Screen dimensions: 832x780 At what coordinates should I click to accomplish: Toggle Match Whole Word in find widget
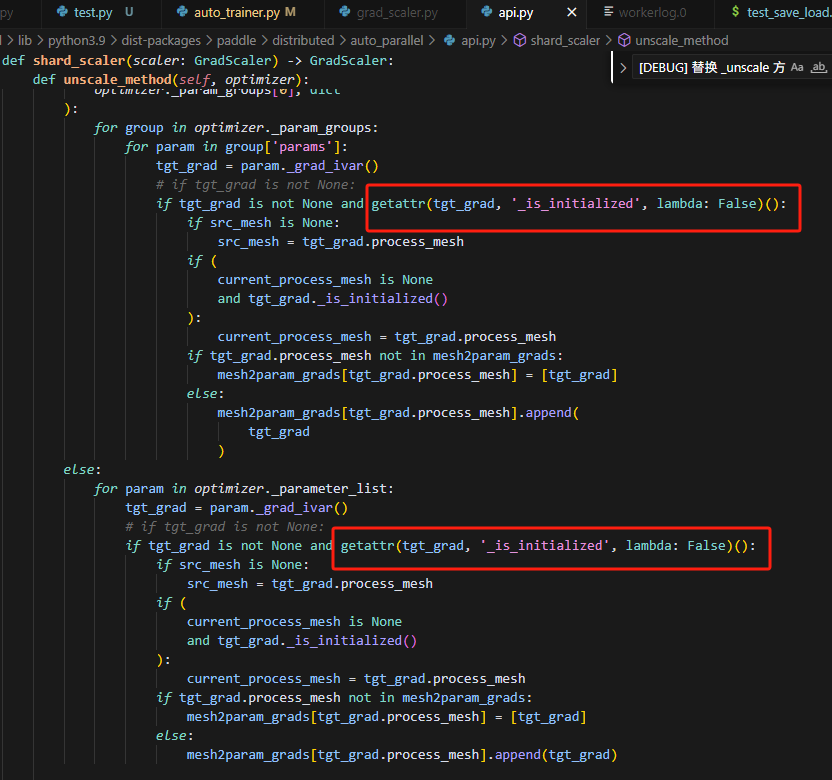819,68
